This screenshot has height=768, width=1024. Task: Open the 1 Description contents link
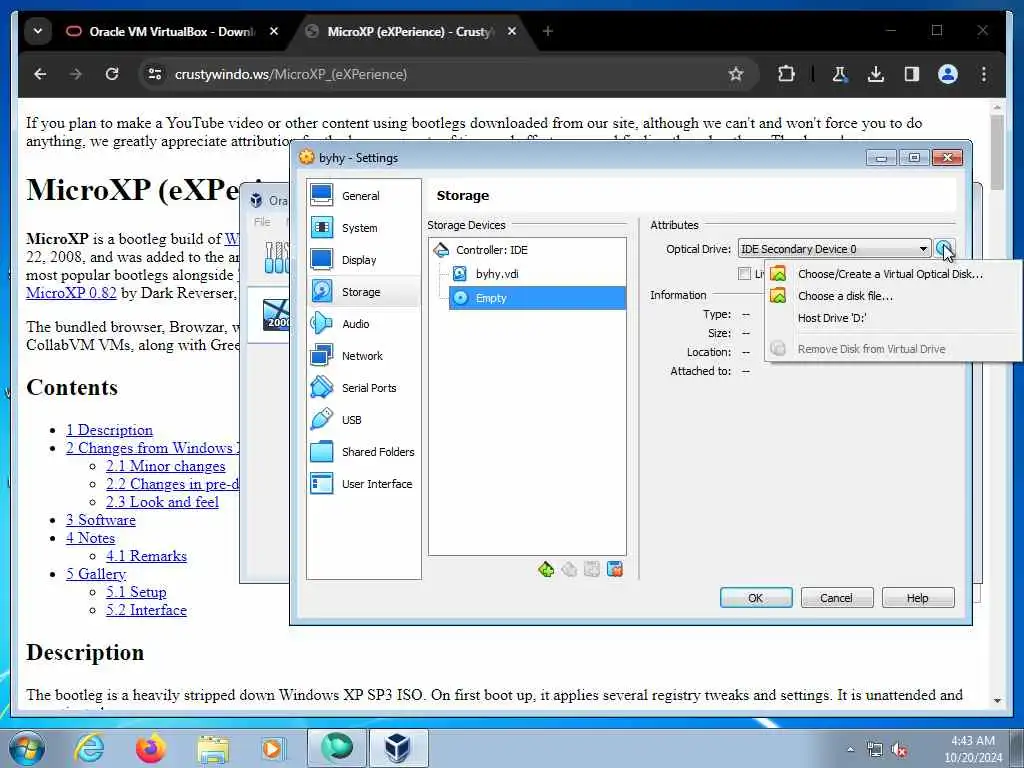109,430
